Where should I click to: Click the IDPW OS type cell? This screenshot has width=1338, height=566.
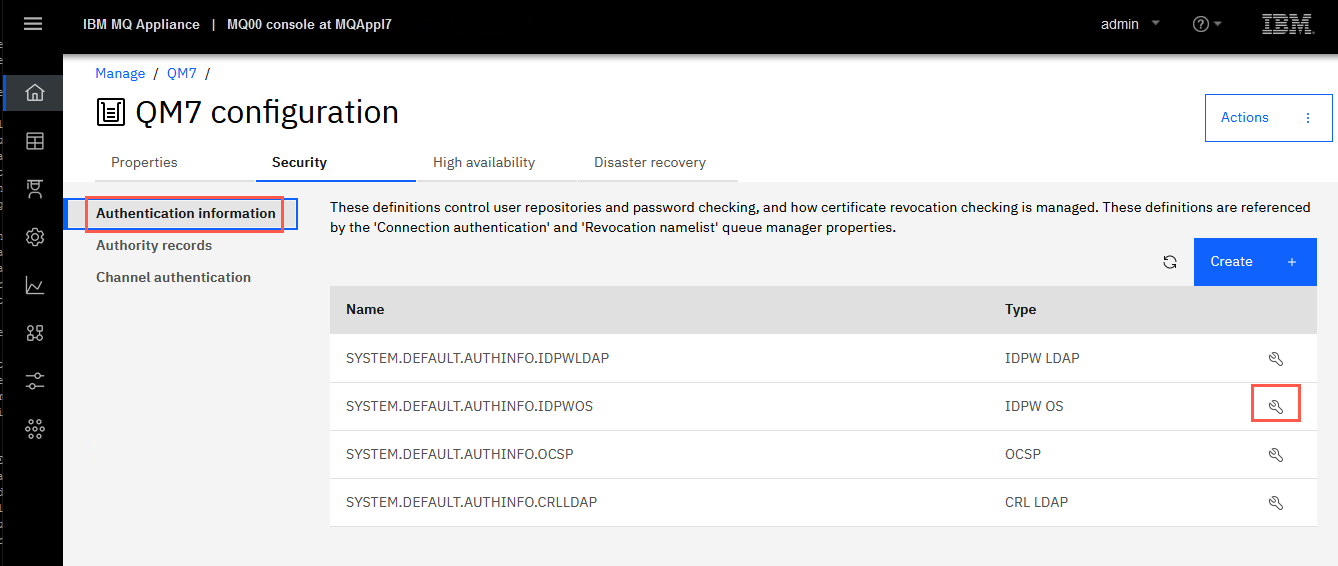[1034, 406]
